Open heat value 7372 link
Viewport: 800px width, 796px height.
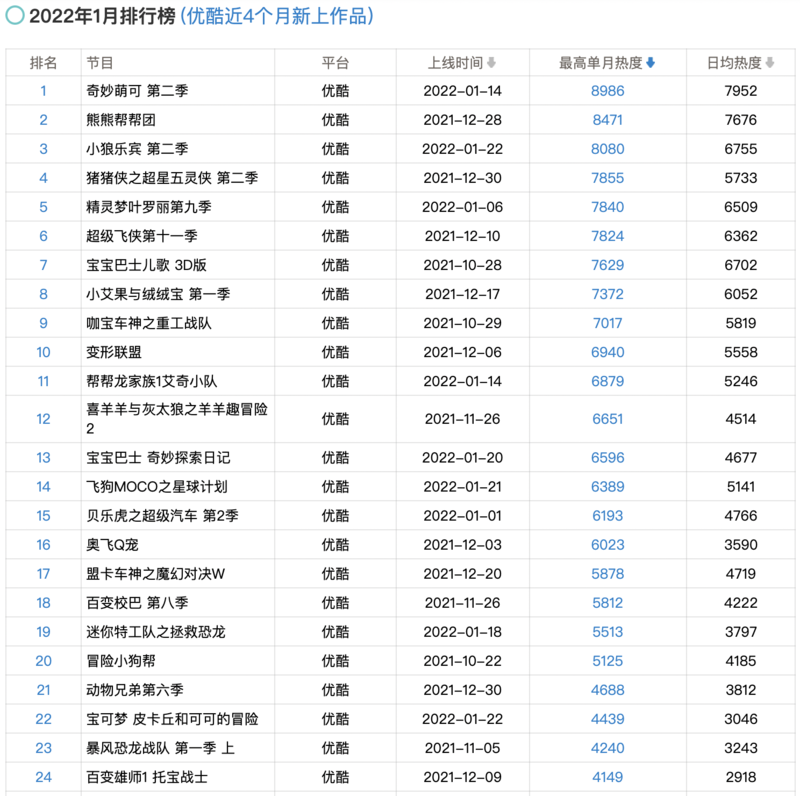(x=608, y=294)
